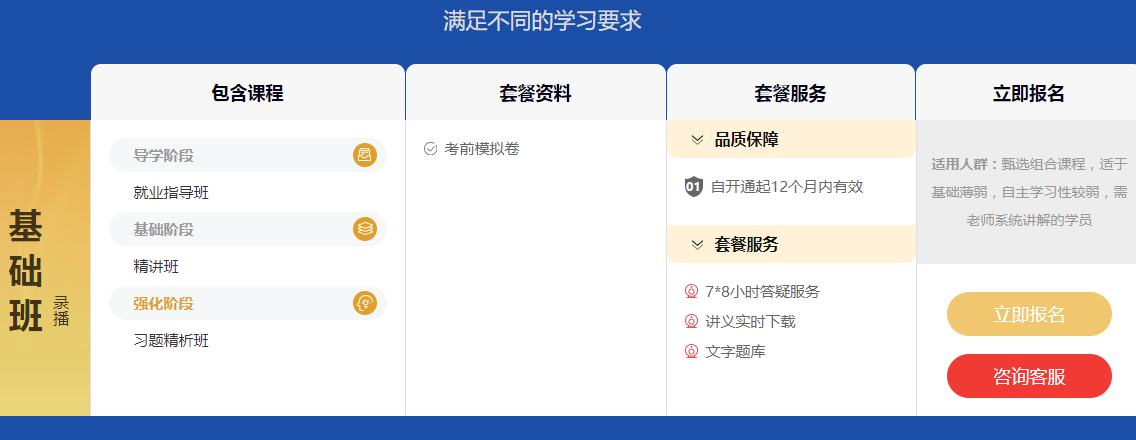1136x440 pixels.
Task: Select the 基础班 录播 side banner
Action: click(45, 268)
